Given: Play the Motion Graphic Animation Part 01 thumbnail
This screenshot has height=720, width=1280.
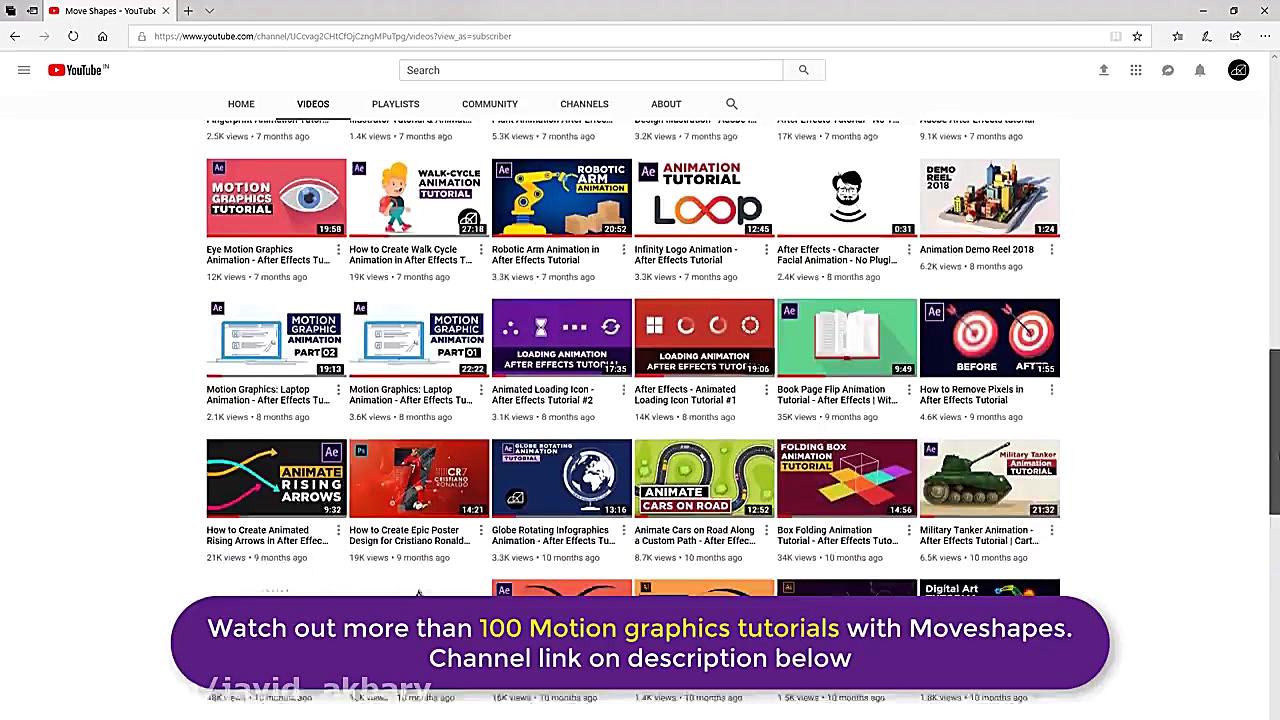Looking at the screenshot, I should [419, 338].
